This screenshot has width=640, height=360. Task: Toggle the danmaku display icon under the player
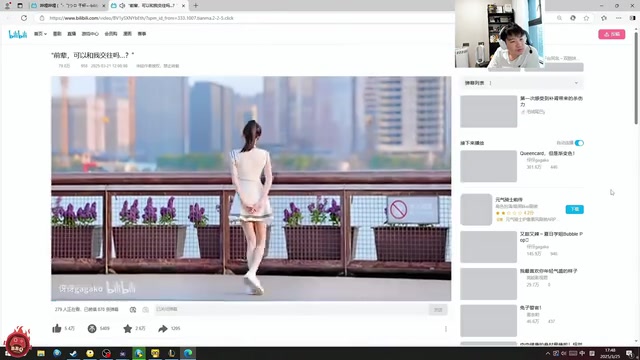pyautogui.click(x=133, y=310)
